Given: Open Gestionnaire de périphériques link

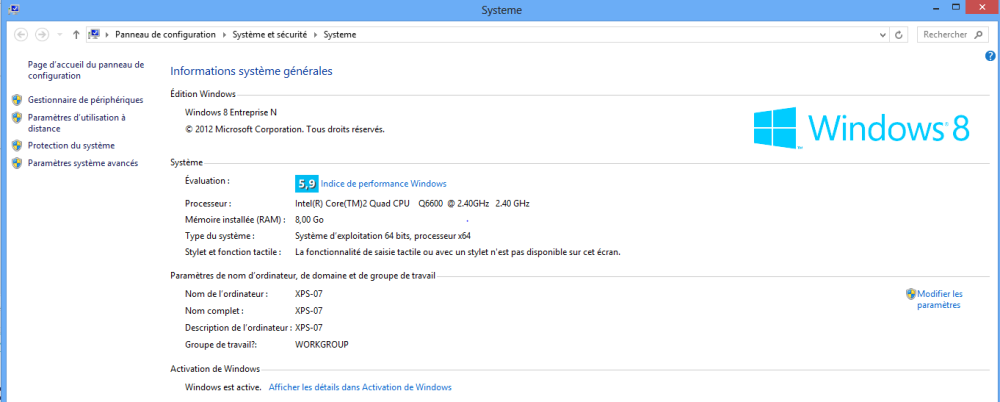Looking at the screenshot, I should 85,100.
